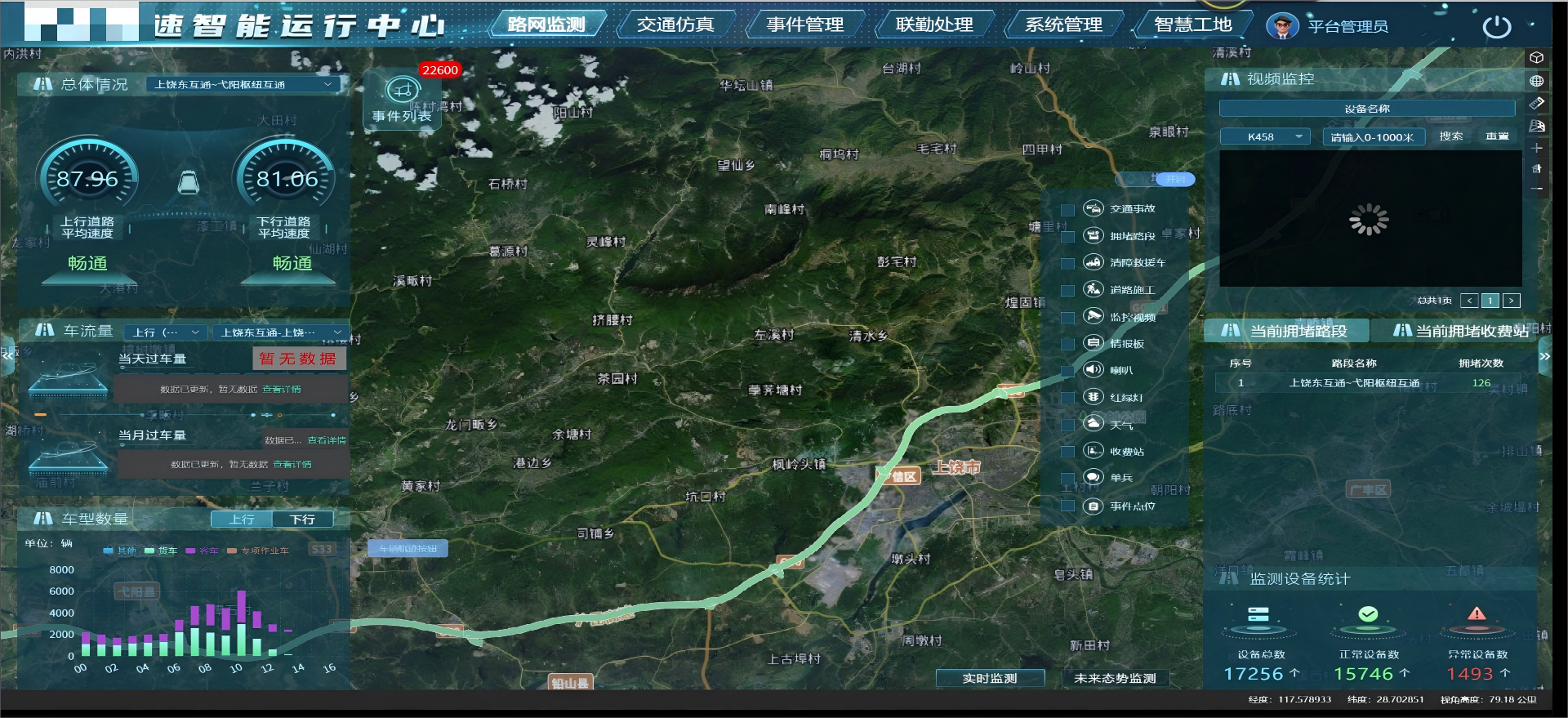Toggle the 货车 legend color swatch
This screenshot has width=1568, height=718.
click(x=149, y=551)
